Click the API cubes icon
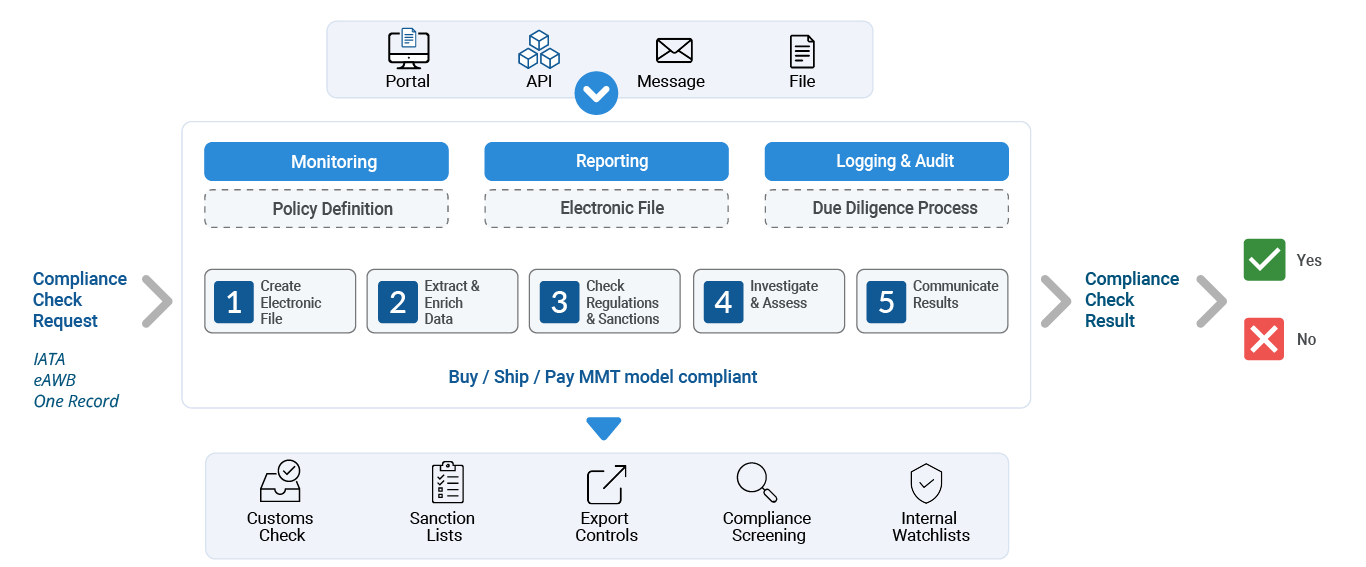 [539, 49]
